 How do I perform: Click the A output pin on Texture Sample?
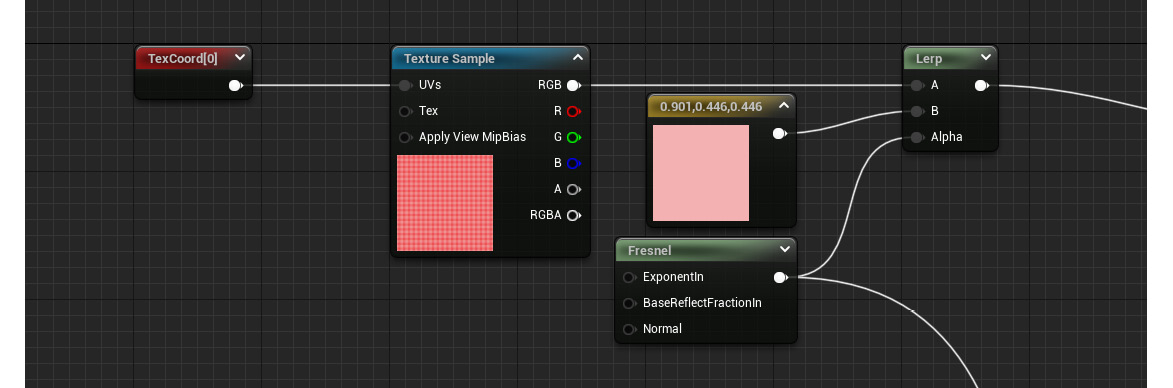[x=574, y=189]
